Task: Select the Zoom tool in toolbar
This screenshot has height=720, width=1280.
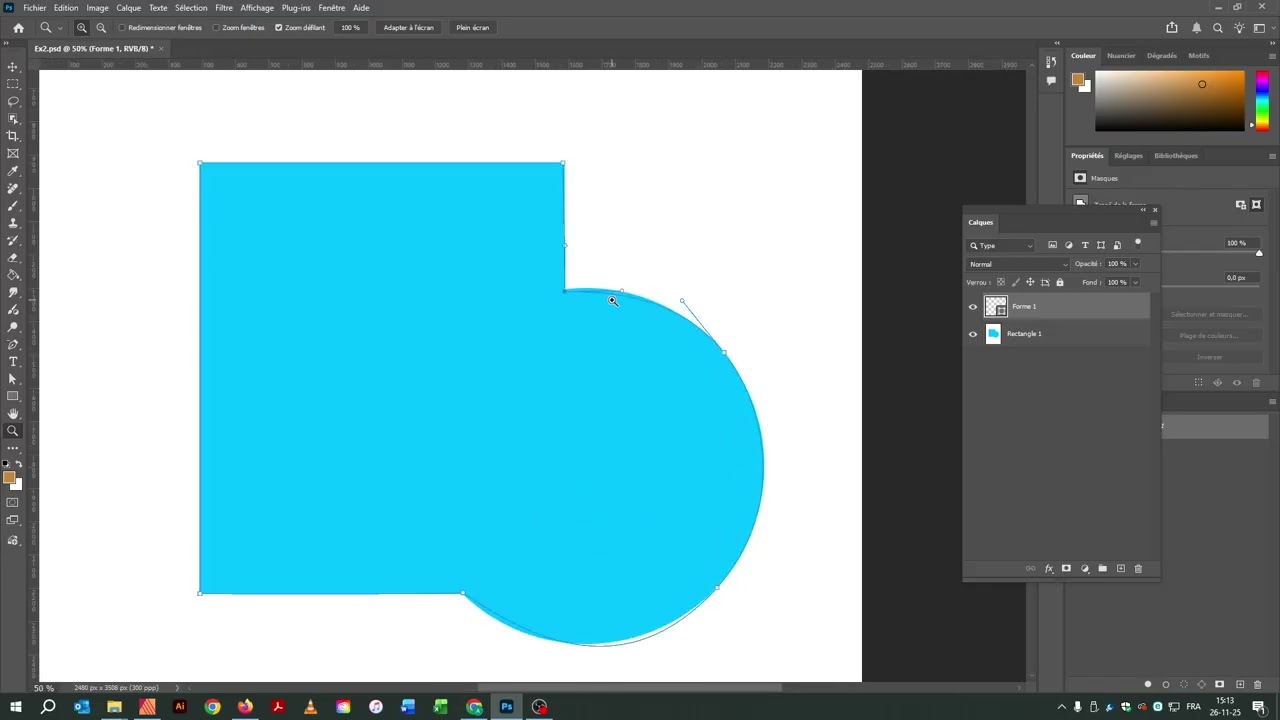Action: pos(13,431)
